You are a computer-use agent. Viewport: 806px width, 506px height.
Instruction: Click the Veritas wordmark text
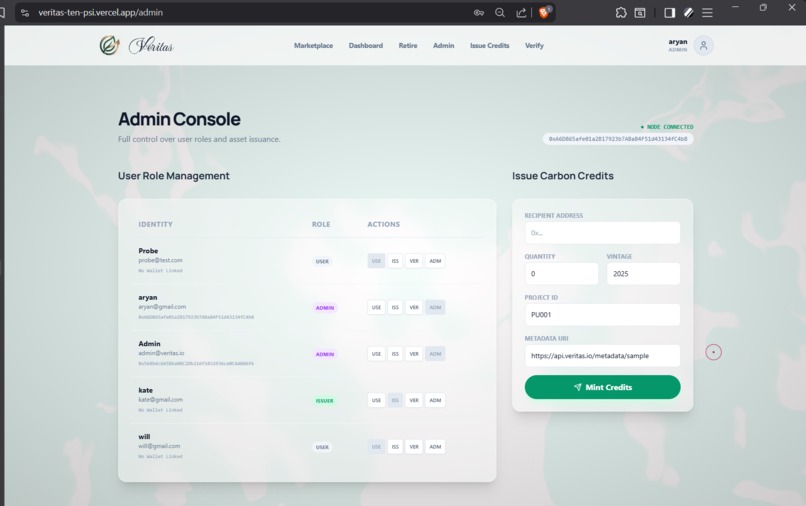point(151,46)
